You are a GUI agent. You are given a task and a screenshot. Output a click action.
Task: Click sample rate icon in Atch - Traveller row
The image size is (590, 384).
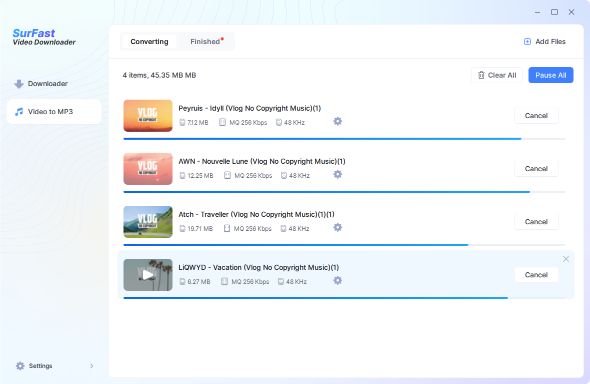283,229
